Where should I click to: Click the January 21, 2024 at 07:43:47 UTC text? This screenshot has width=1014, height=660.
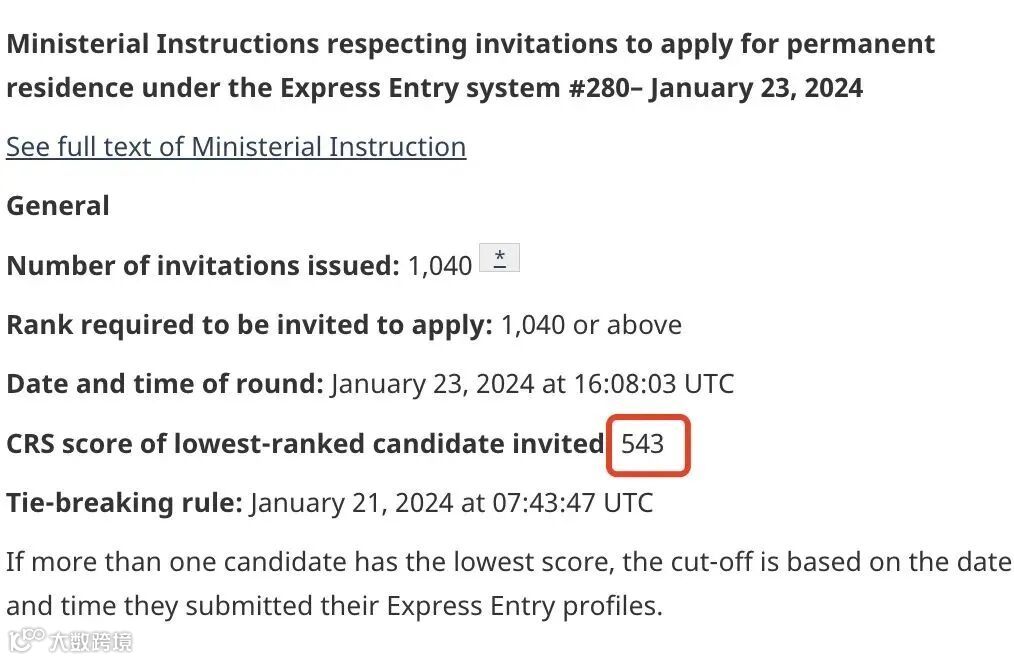pyautogui.click(x=451, y=503)
